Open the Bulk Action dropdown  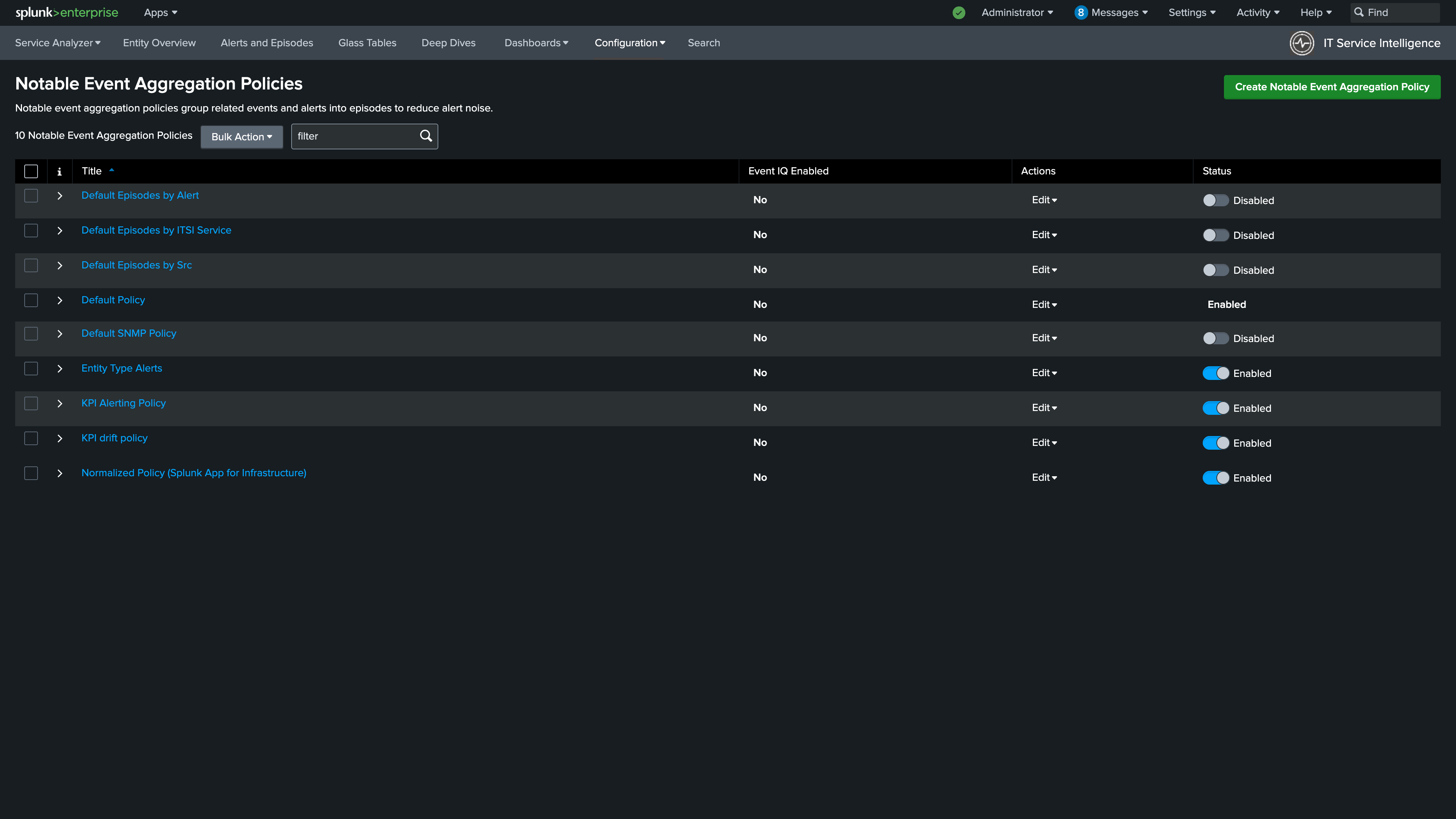(x=242, y=137)
